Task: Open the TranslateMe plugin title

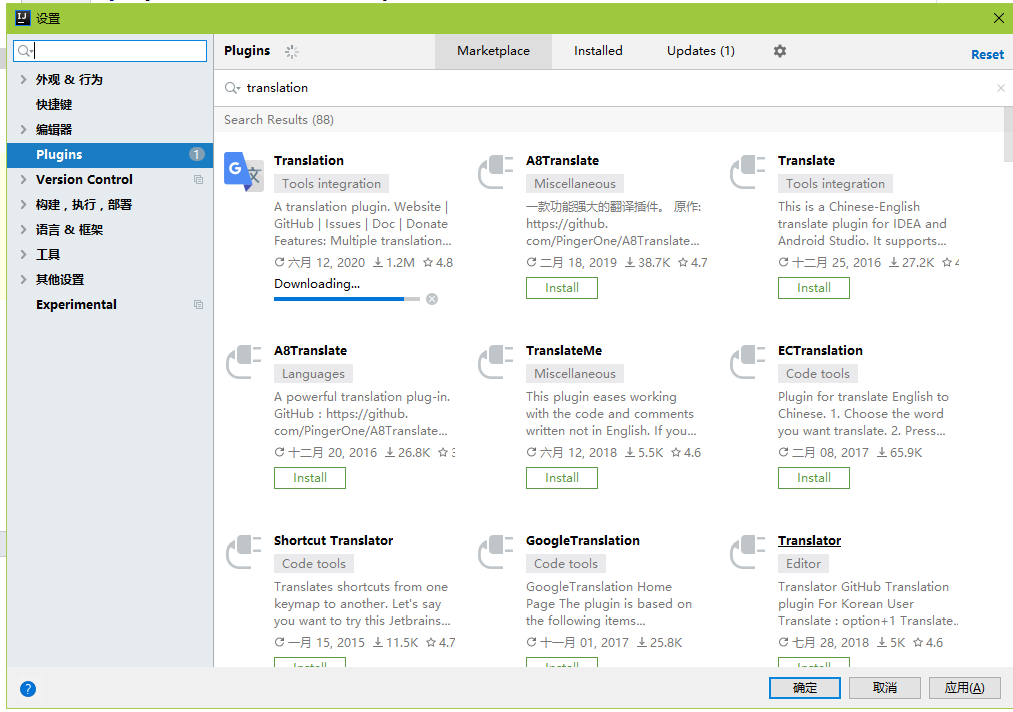Action: pos(563,351)
